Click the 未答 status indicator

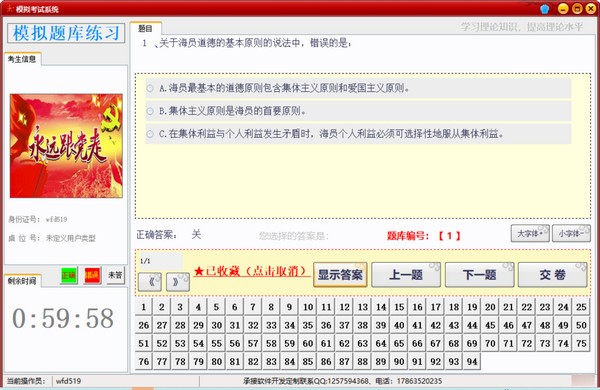click(115, 275)
